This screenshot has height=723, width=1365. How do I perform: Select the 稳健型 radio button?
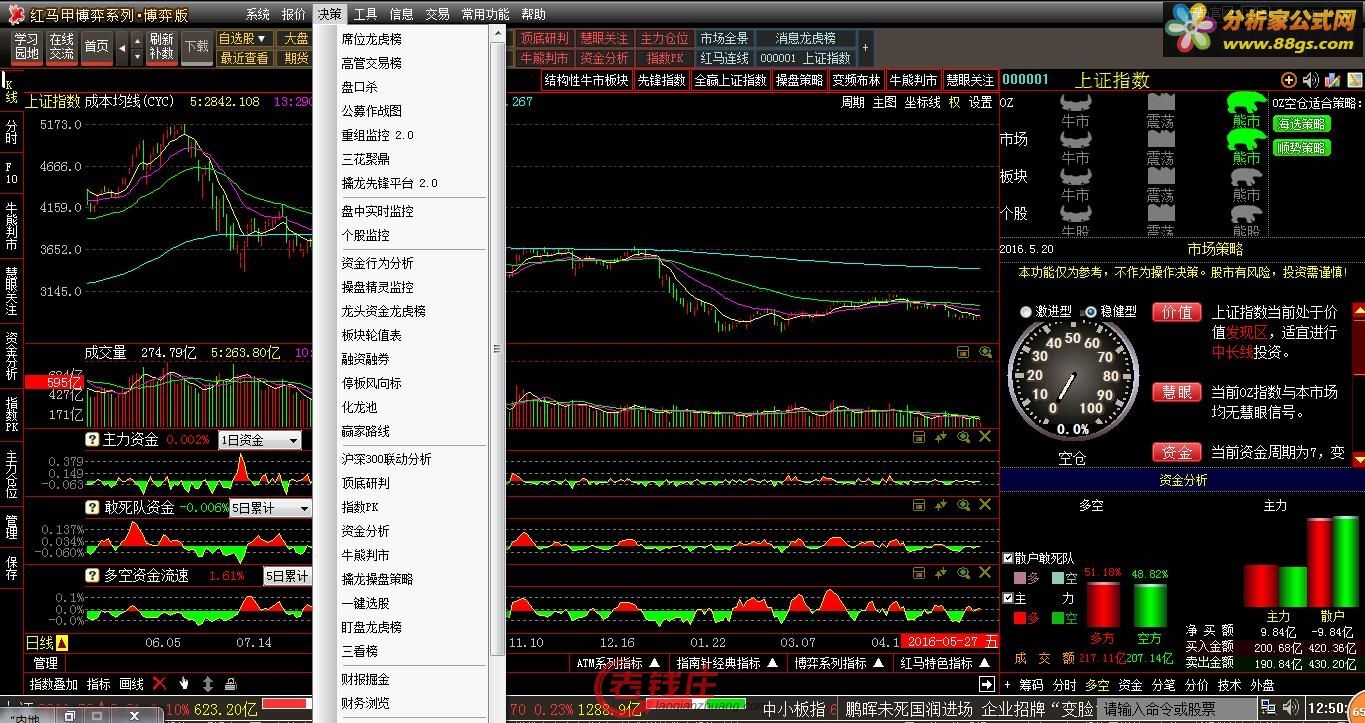(x=1090, y=312)
